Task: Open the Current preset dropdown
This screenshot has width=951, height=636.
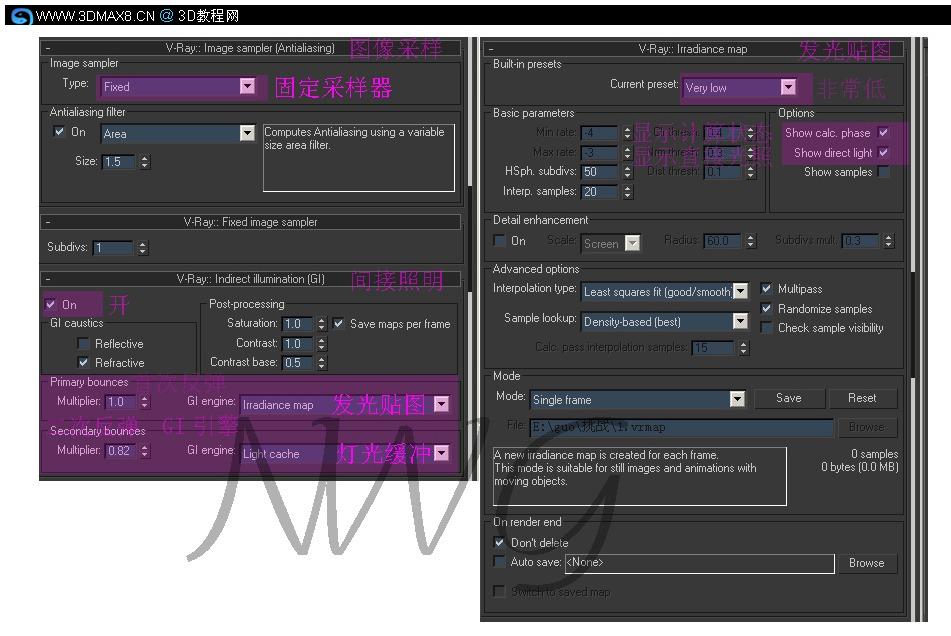Action: click(739, 88)
